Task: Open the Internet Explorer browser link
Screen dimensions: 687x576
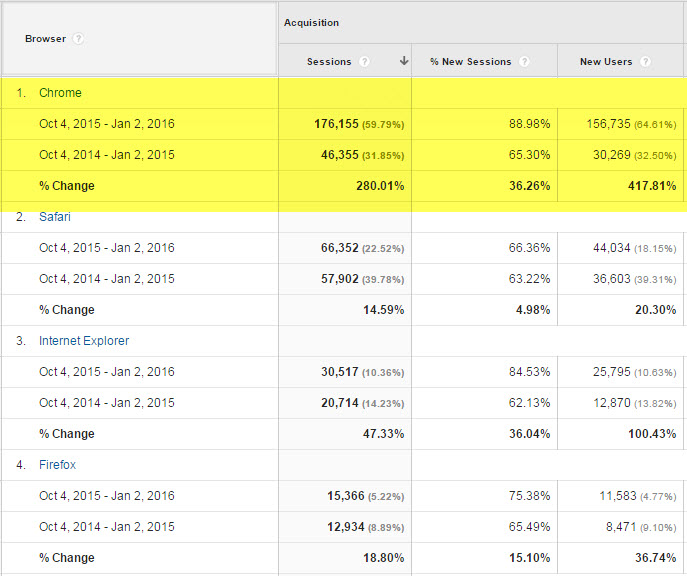Action: pos(84,341)
